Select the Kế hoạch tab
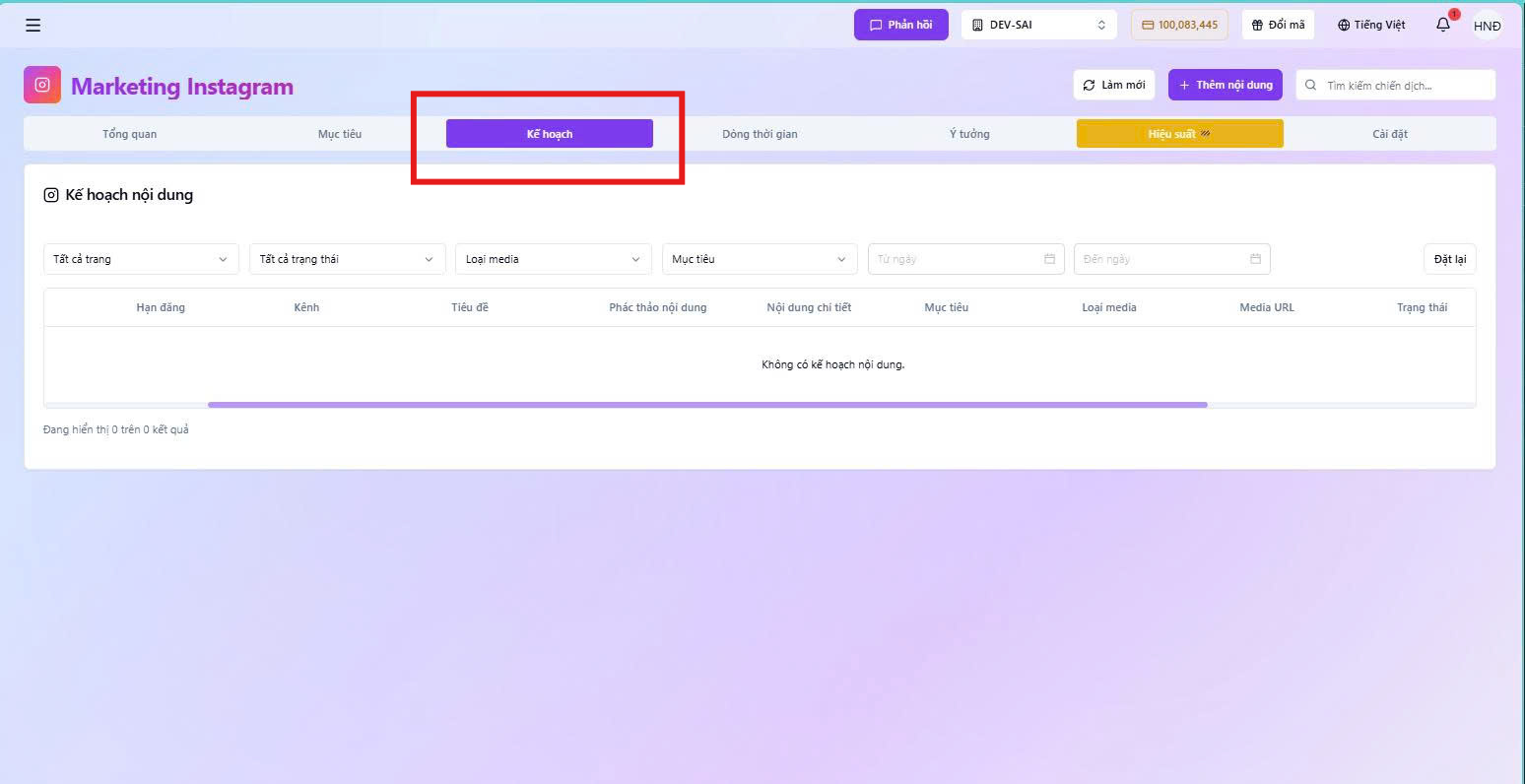The width and height of the screenshot is (1525, 784). coord(550,134)
